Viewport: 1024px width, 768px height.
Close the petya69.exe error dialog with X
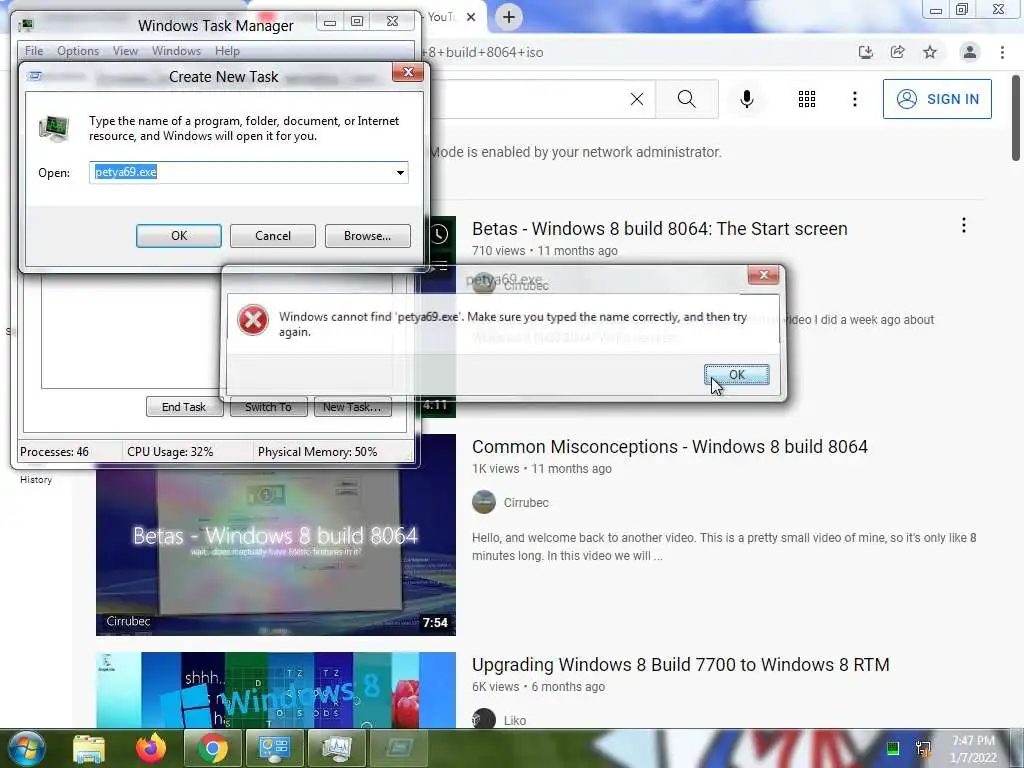[763, 275]
